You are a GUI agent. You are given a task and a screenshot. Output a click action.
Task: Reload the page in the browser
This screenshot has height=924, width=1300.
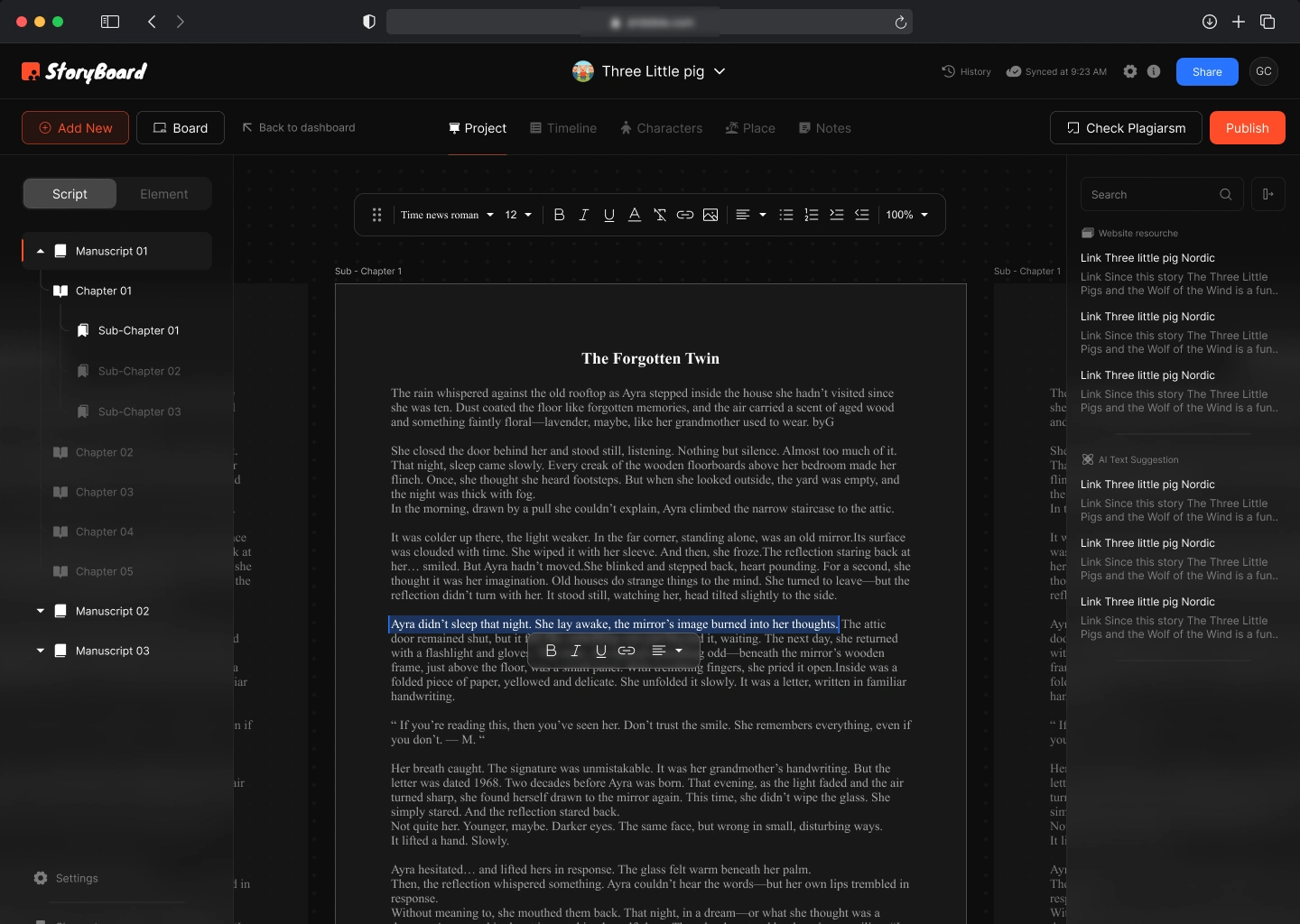900,22
